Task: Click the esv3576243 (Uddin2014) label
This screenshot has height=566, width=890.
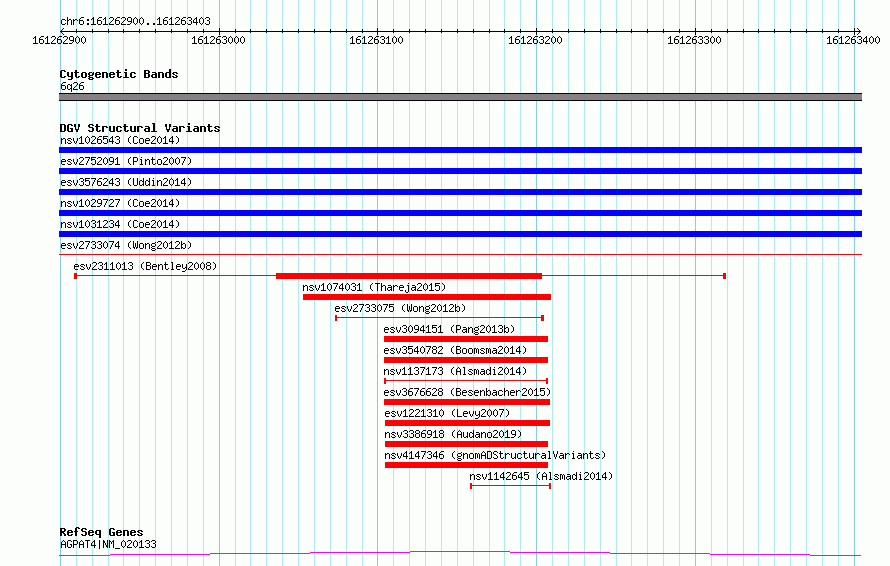Action: click(126, 182)
